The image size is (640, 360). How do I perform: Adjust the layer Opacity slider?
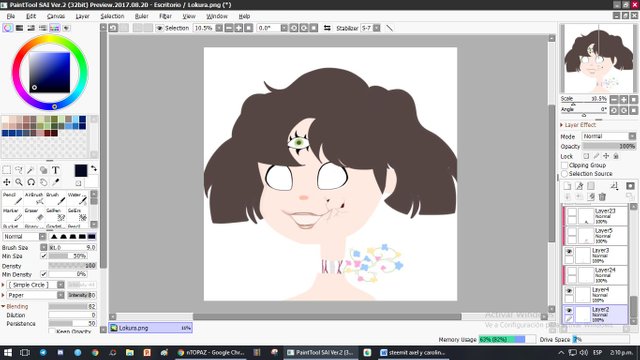pyautogui.click(x=609, y=146)
